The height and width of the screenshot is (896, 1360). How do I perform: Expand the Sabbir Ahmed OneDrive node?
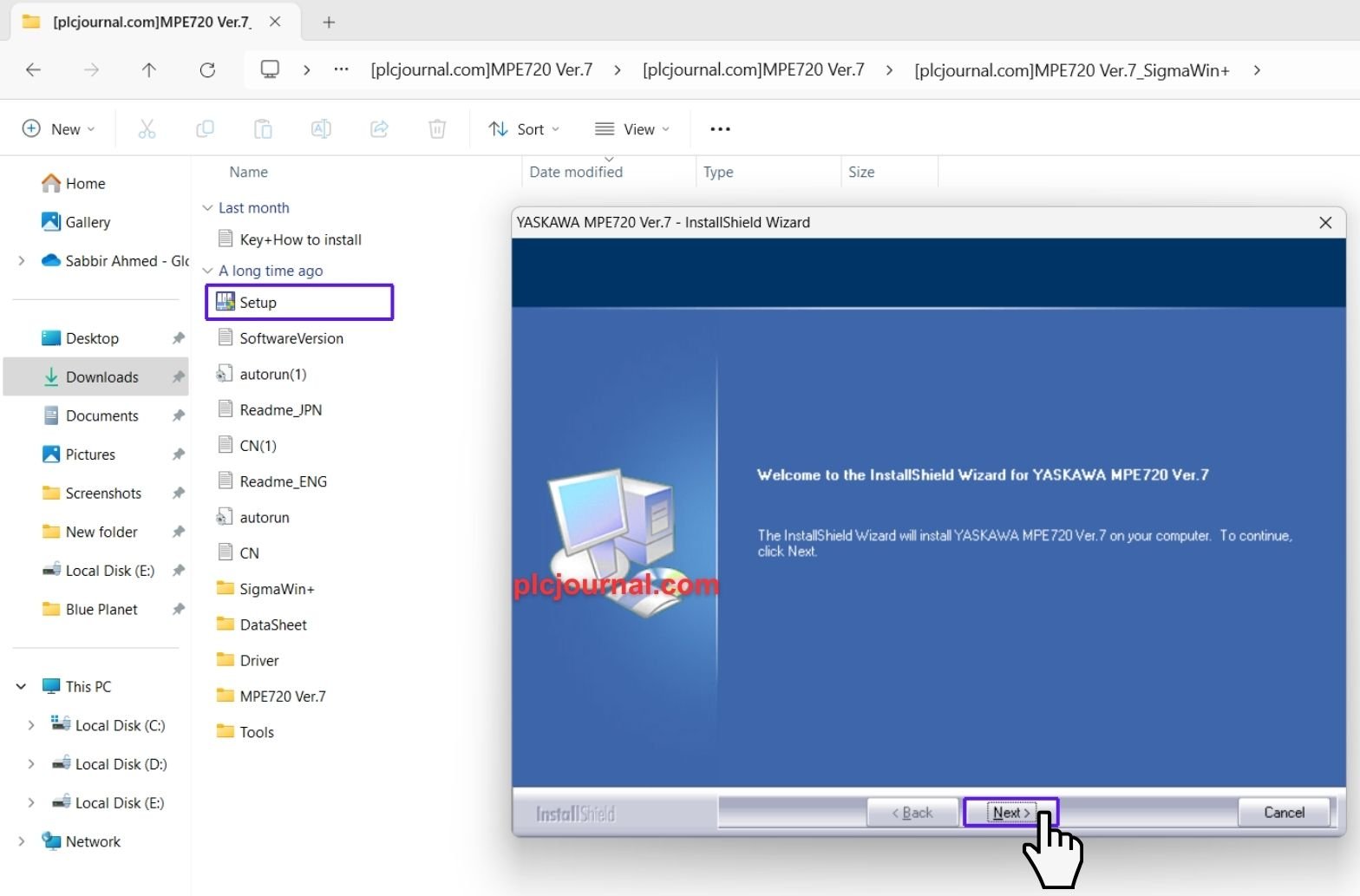tap(22, 261)
